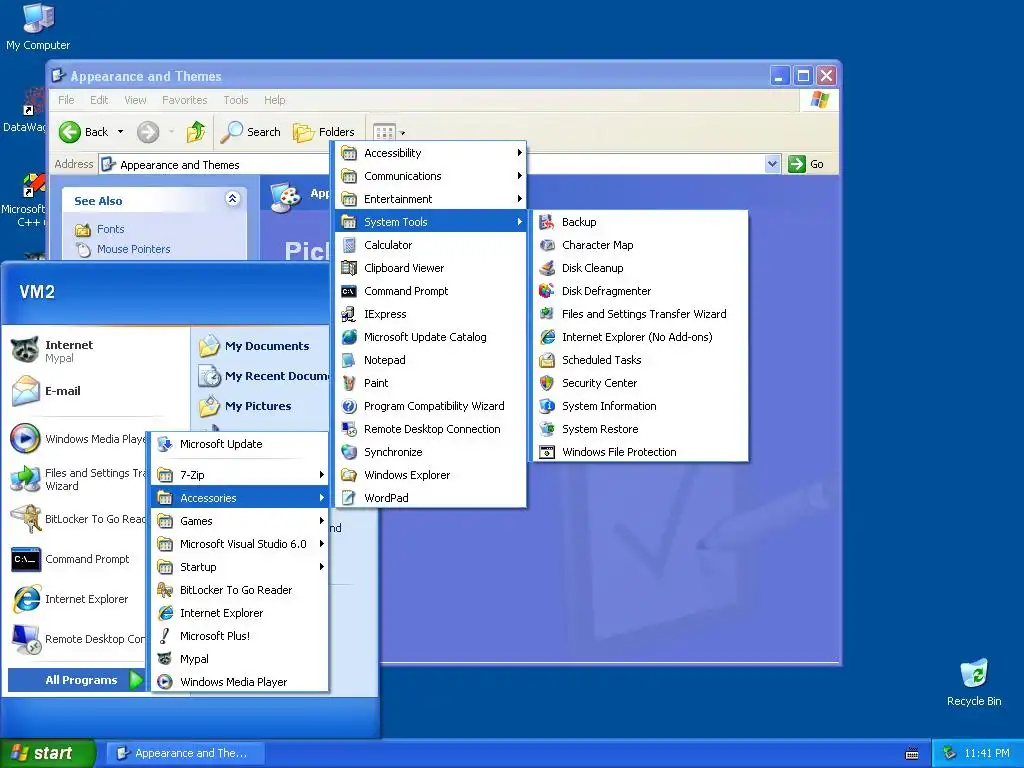The height and width of the screenshot is (768, 1024).
Task: Open Back button history dropdown
Action: pyautogui.click(x=120, y=132)
